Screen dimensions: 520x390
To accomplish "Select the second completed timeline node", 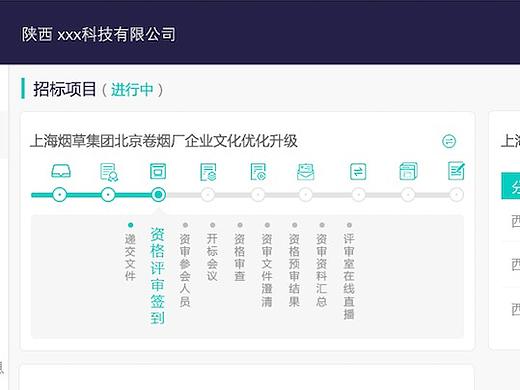I will (x=108, y=195).
